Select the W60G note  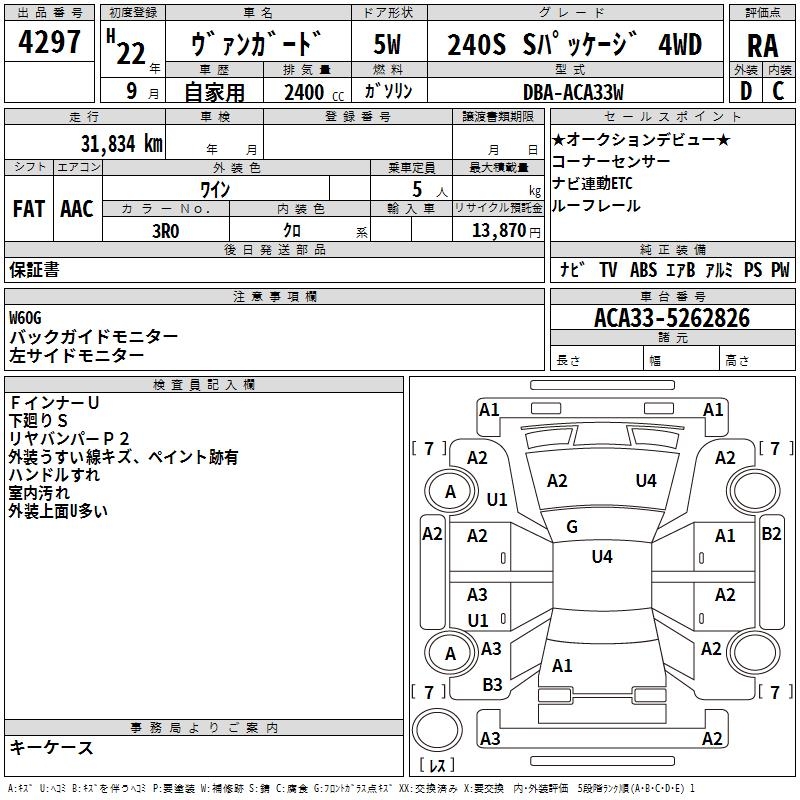(25, 318)
